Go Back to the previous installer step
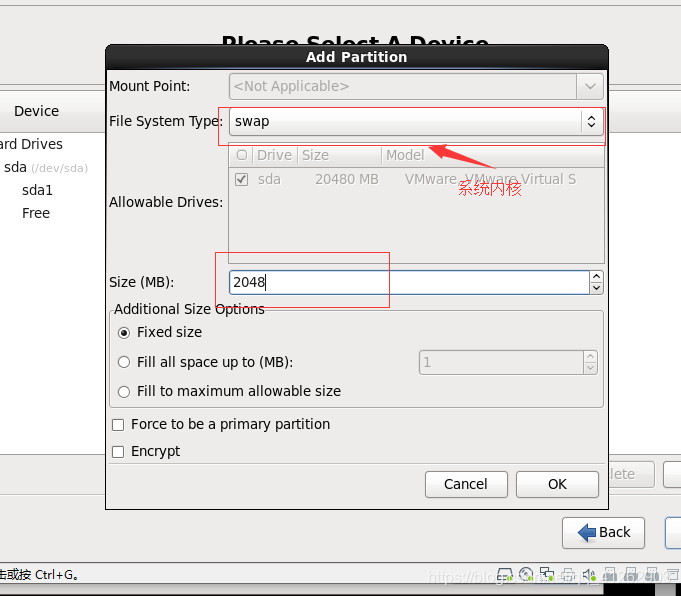681x596 pixels. pos(603,533)
